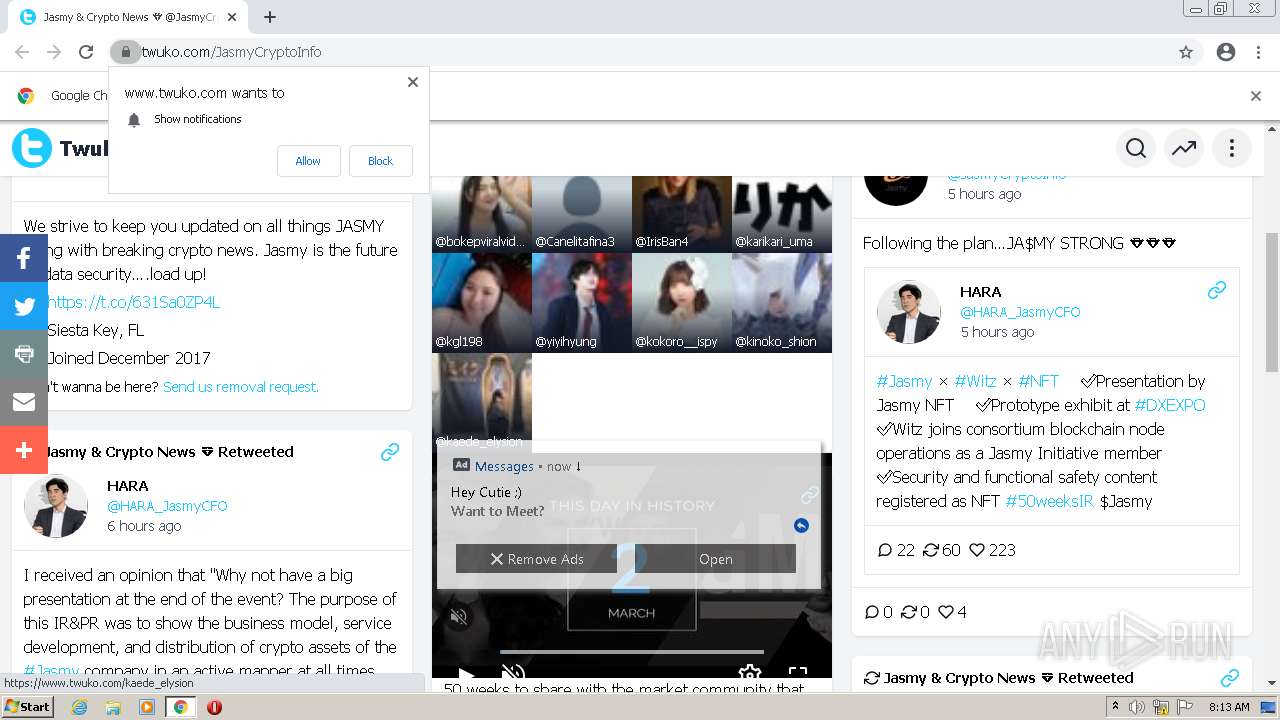
Task: Click Open on Messages ad
Action: [x=716, y=559]
